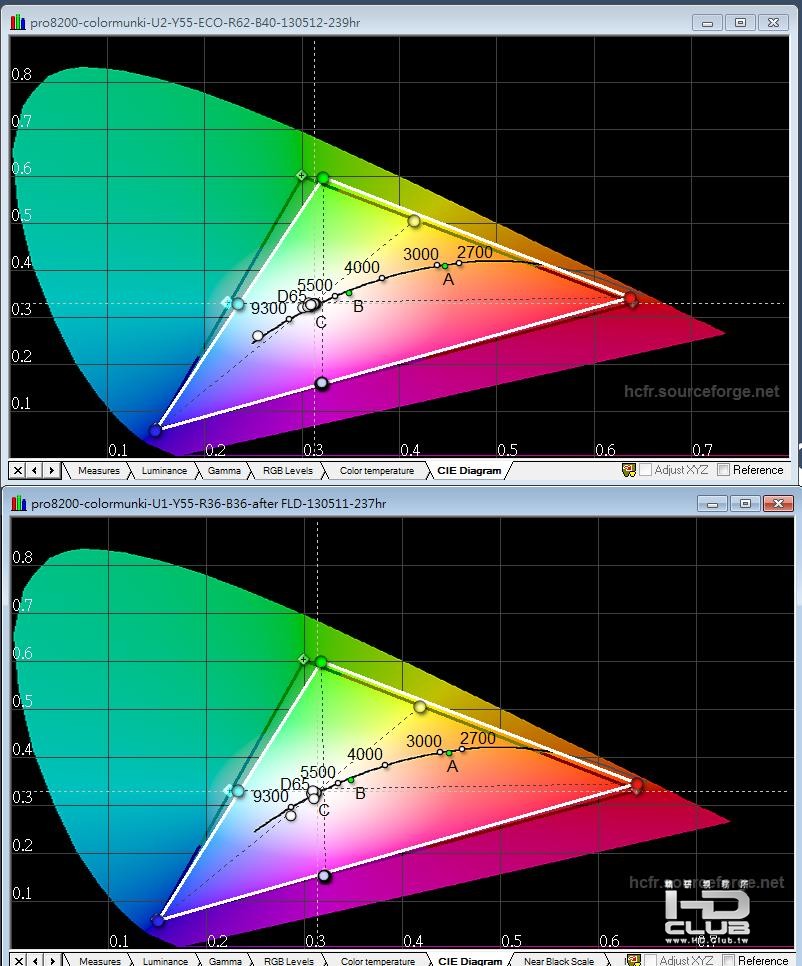Switch to the Gamma tab in top window
Screen dimensions: 802x966
coord(224,471)
